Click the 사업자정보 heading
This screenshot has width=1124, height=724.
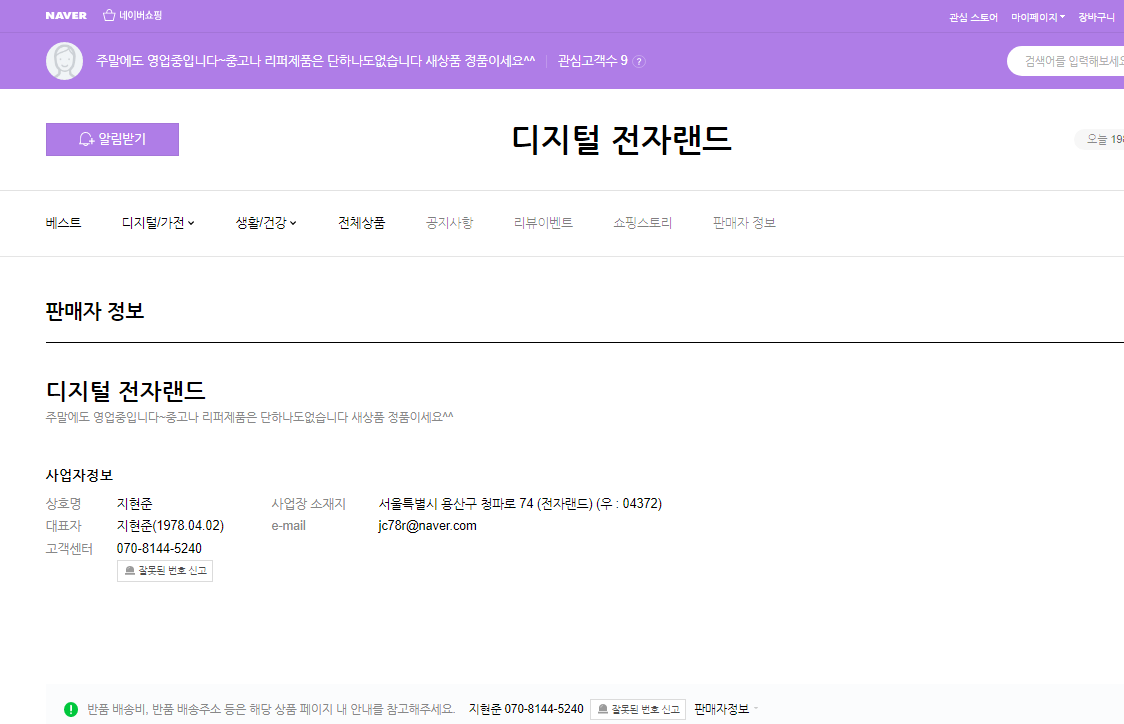pos(80,475)
